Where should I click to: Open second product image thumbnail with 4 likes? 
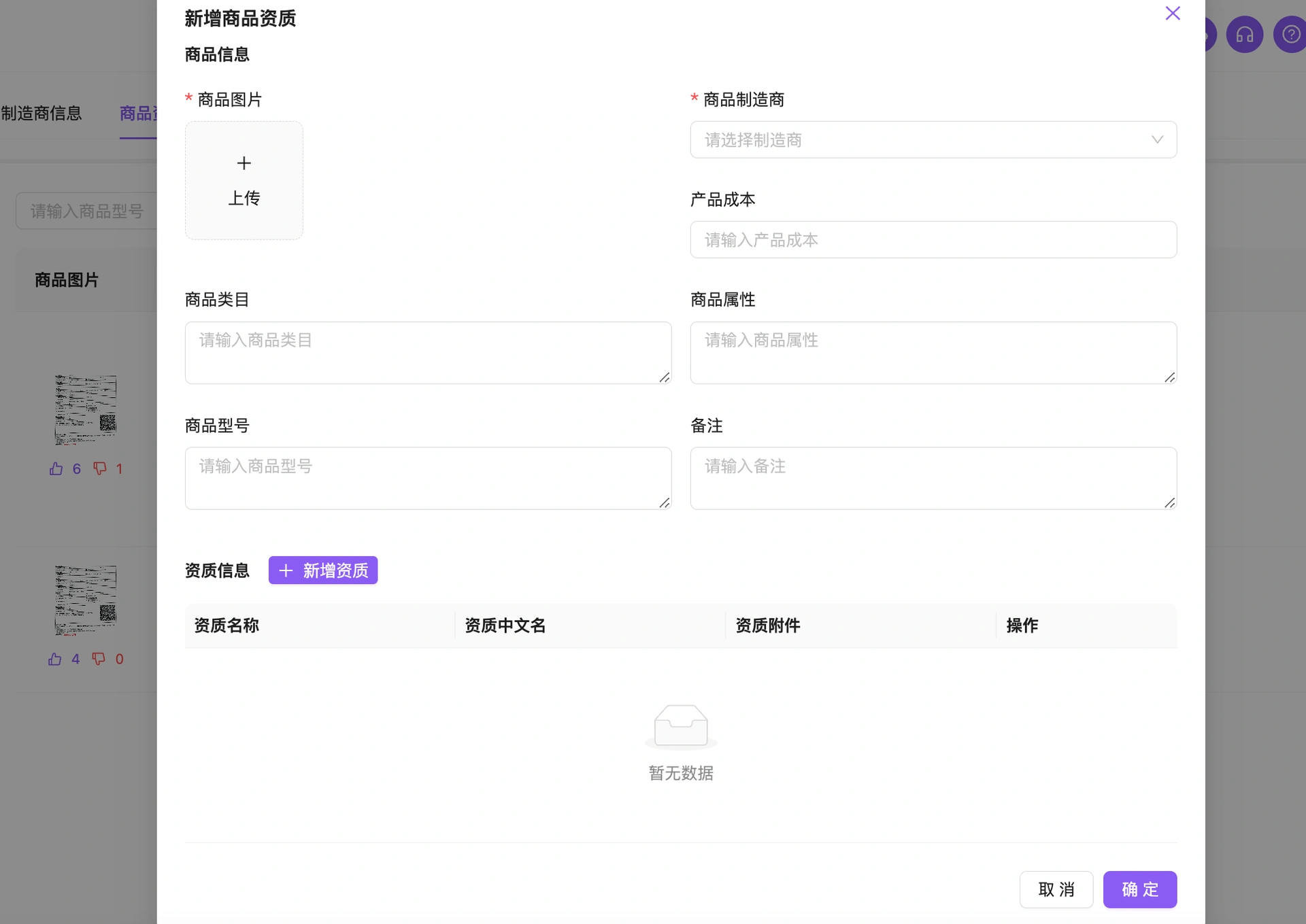click(x=86, y=600)
